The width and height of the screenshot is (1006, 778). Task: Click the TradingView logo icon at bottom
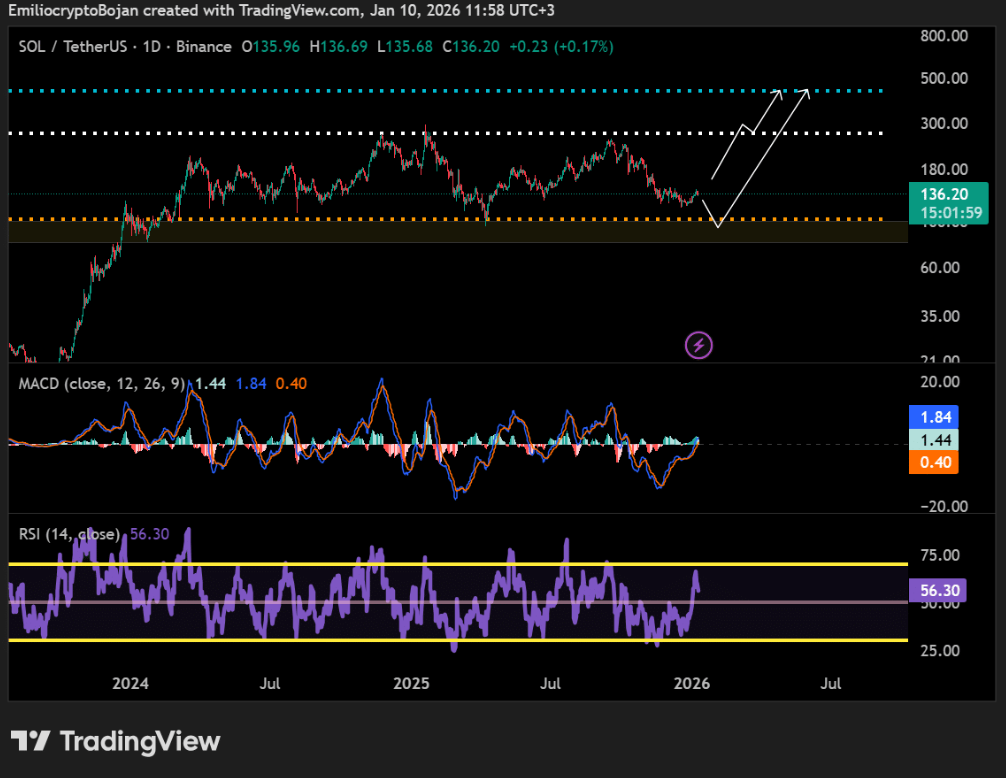point(31,741)
